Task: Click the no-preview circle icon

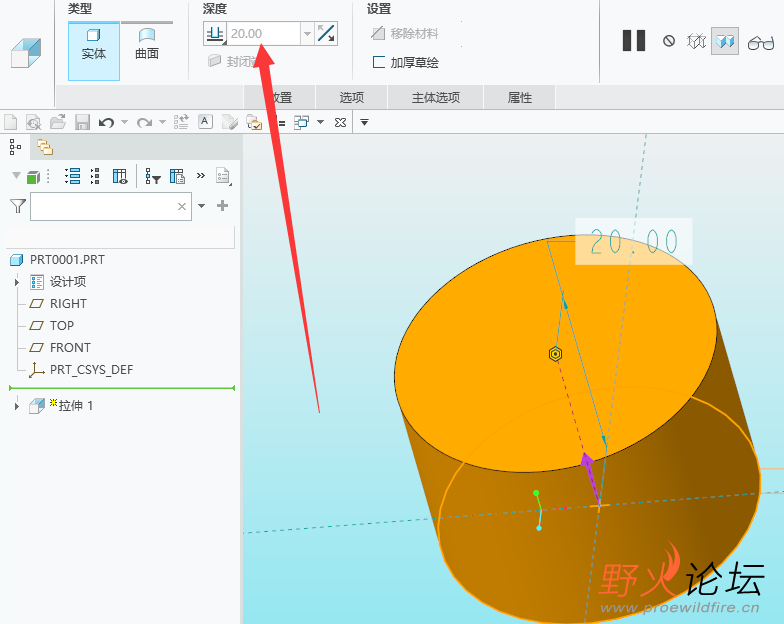Action: (668, 41)
